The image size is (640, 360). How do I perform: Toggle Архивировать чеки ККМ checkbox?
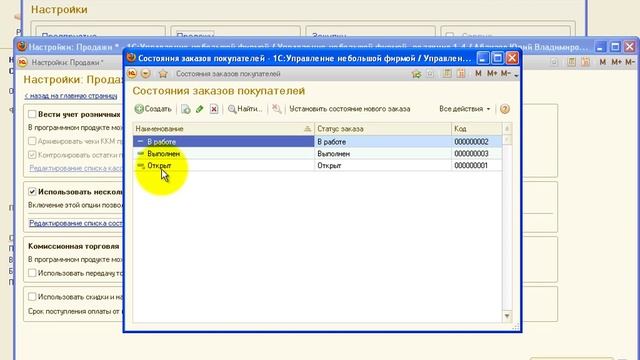(x=32, y=141)
